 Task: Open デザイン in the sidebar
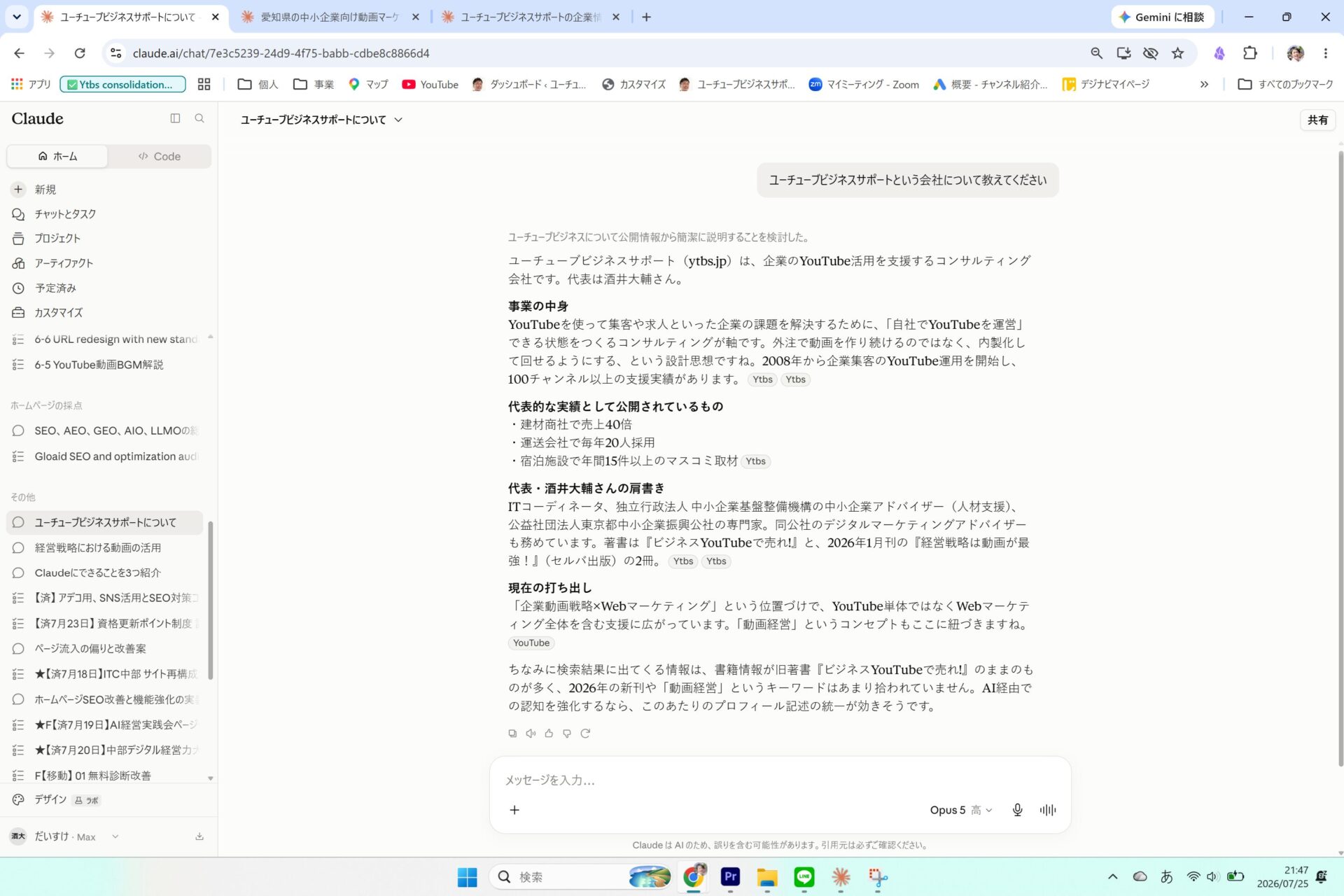[105, 799]
